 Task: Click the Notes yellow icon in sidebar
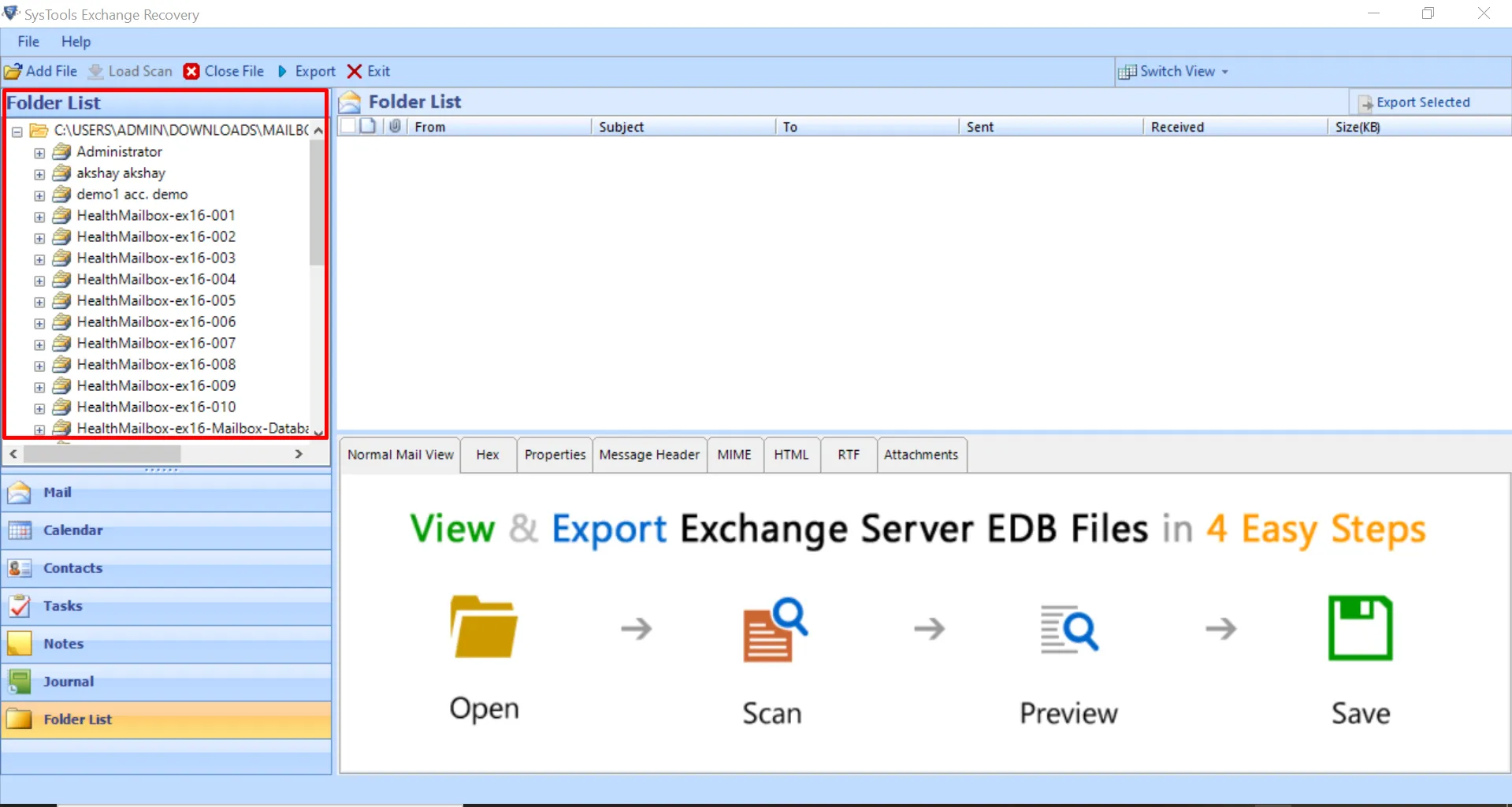click(19, 644)
